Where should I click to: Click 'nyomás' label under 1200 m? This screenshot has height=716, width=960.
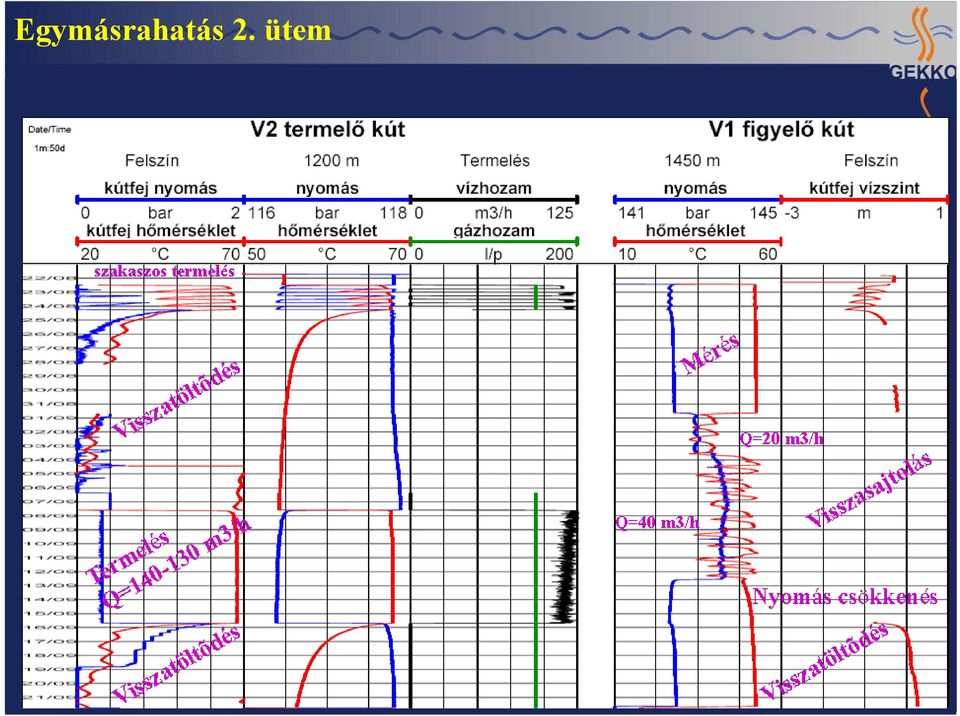(327, 188)
